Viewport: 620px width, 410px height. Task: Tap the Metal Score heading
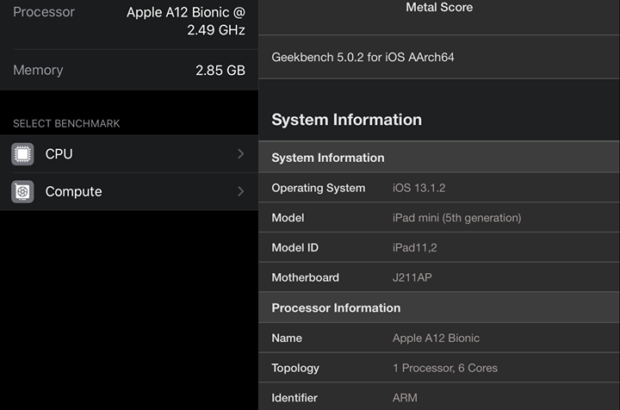(x=439, y=8)
